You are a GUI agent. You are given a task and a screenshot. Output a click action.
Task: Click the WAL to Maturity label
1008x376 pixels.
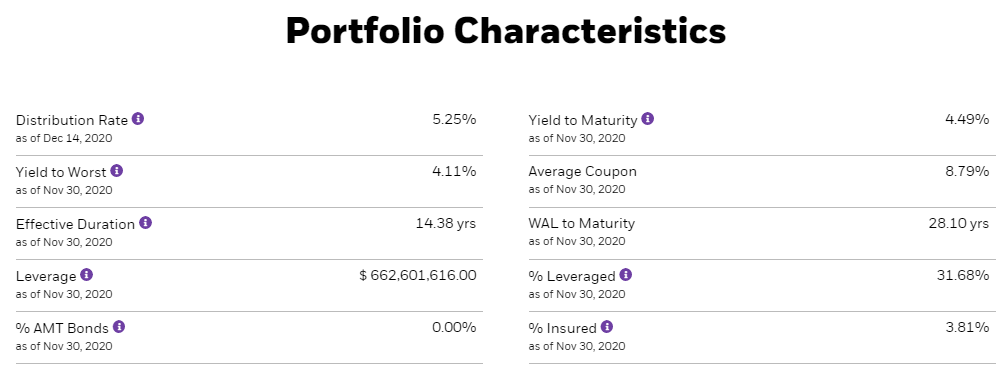[x=582, y=224]
